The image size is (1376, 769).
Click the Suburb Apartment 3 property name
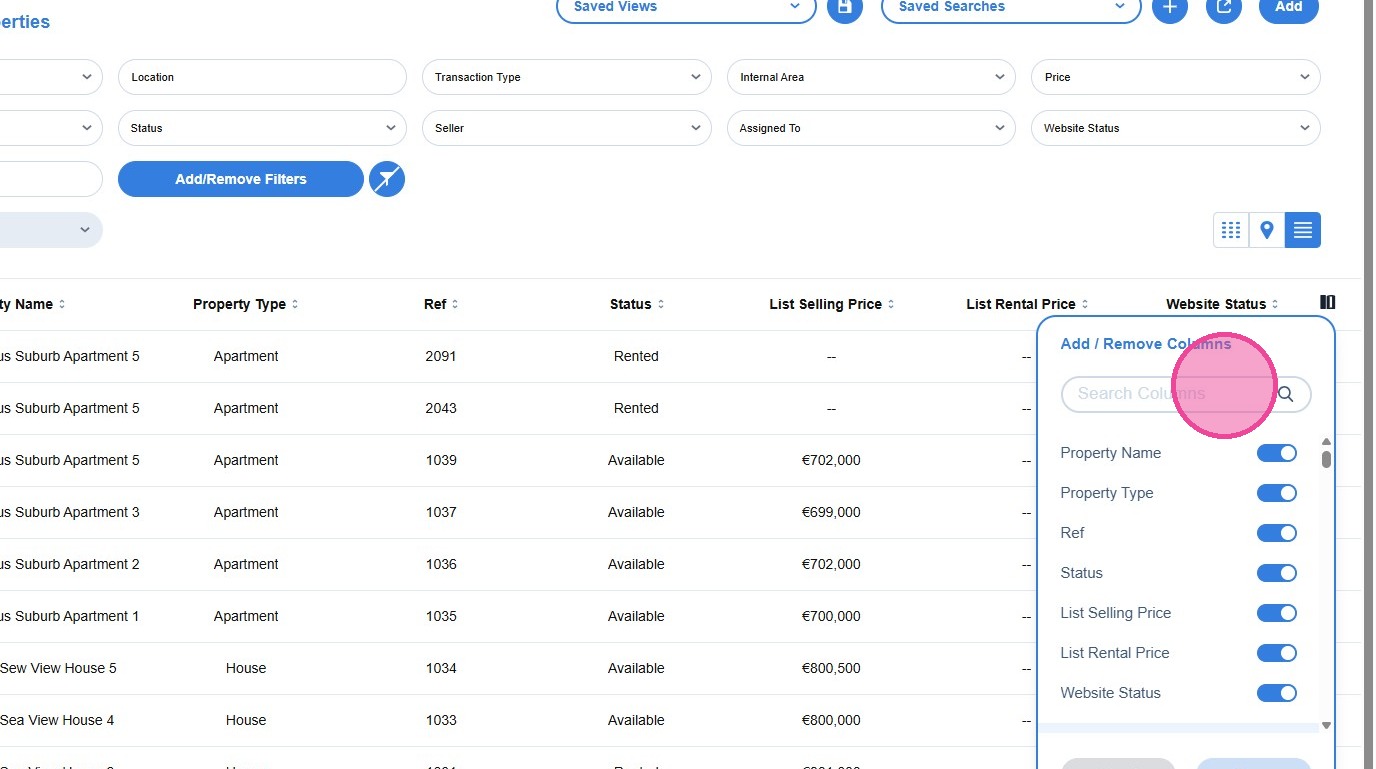click(70, 512)
